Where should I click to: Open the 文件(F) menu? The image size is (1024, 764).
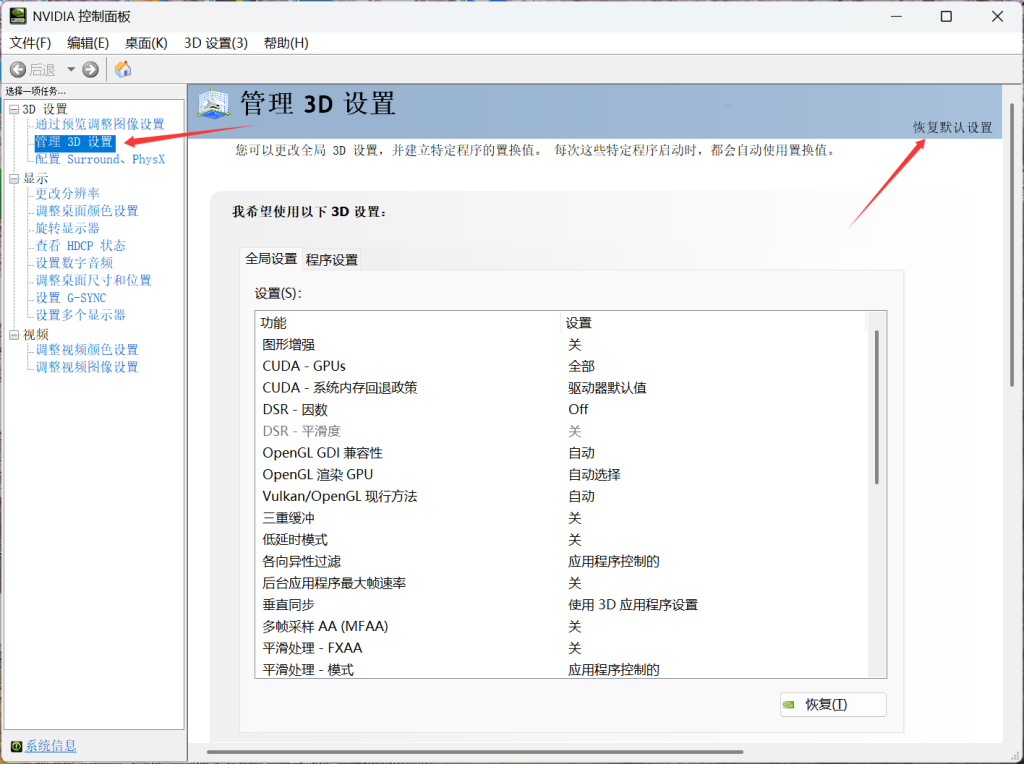(30, 43)
